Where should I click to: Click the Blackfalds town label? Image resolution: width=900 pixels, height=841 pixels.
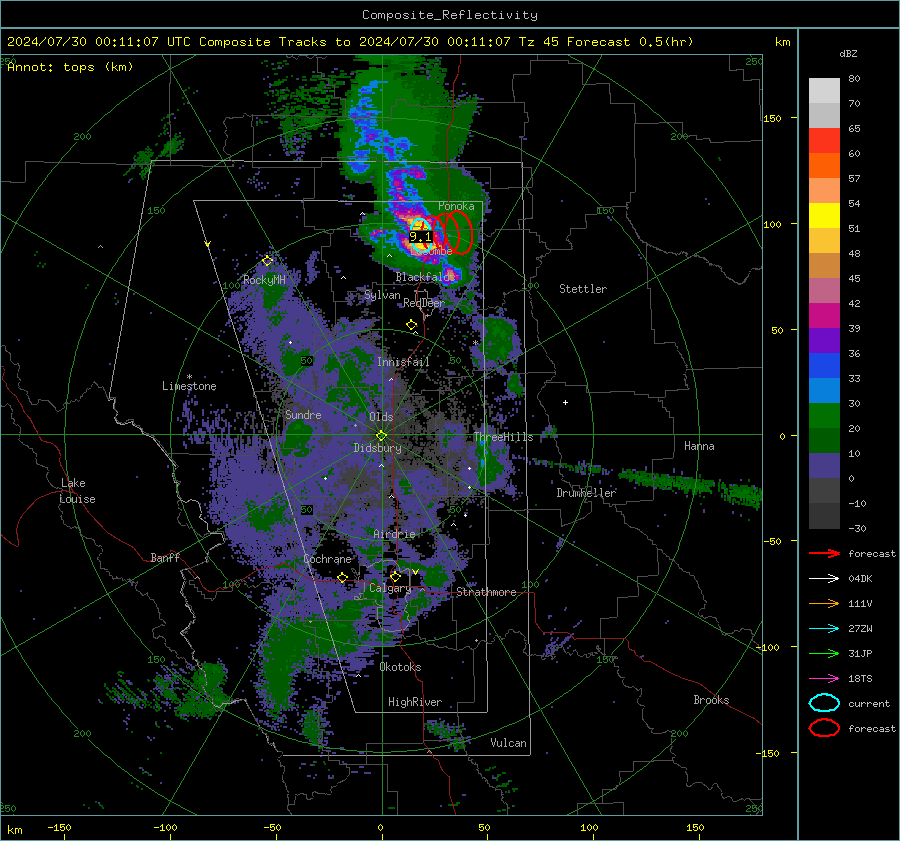(x=425, y=277)
